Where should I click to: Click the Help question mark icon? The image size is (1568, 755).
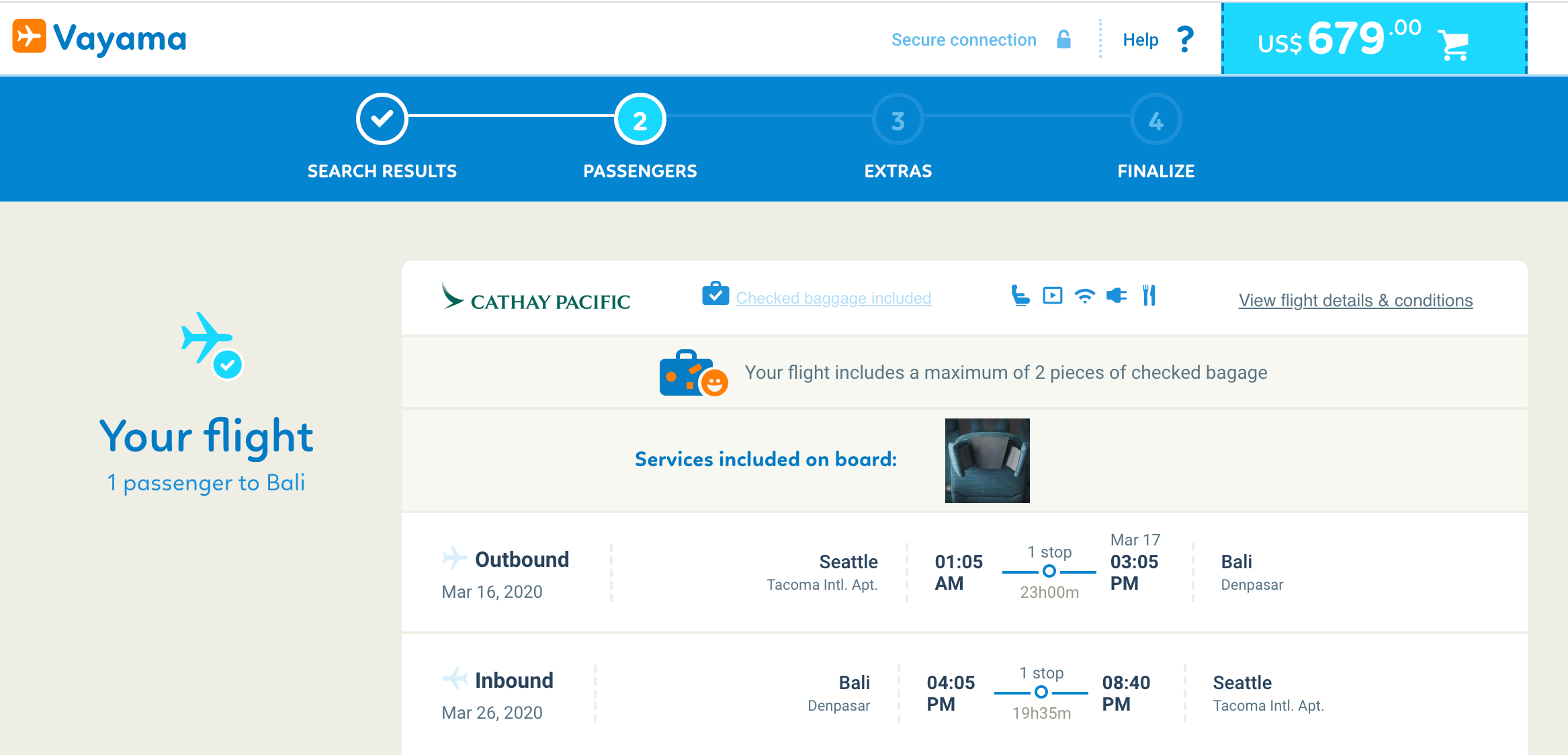(1186, 40)
